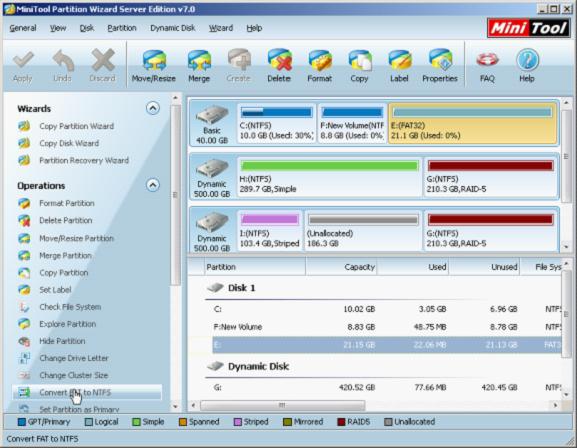Click the Set Label sidebar icon
Viewport: 577px width, 448px height.
pos(24,290)
